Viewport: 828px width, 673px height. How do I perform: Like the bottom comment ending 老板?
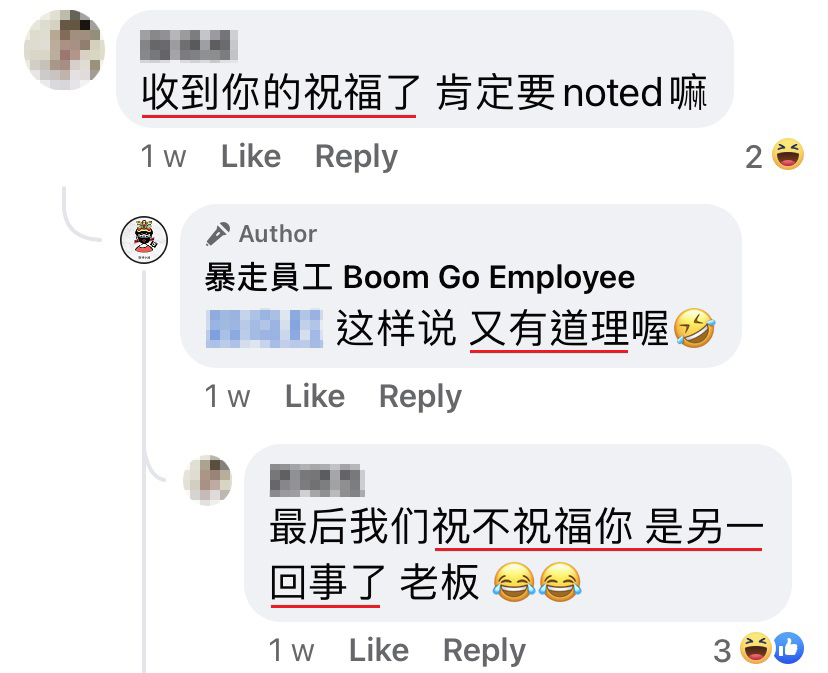point(379,650)
